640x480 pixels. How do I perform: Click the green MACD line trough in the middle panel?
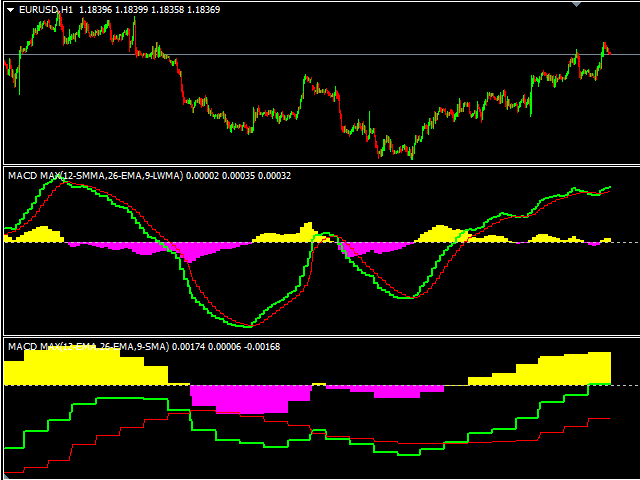[x=246, y=326]
